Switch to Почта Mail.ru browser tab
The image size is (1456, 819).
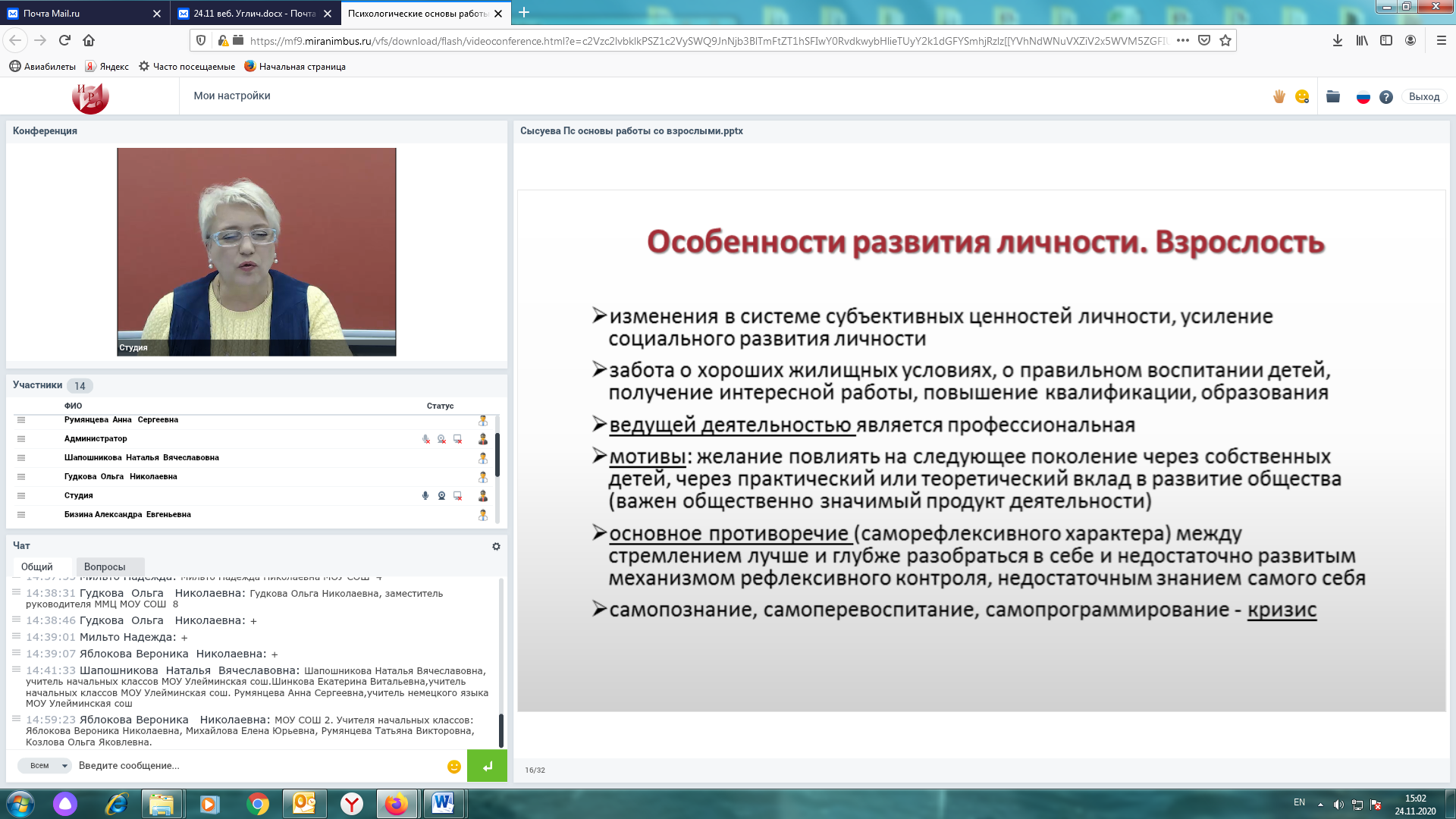(x=84, y=13)
